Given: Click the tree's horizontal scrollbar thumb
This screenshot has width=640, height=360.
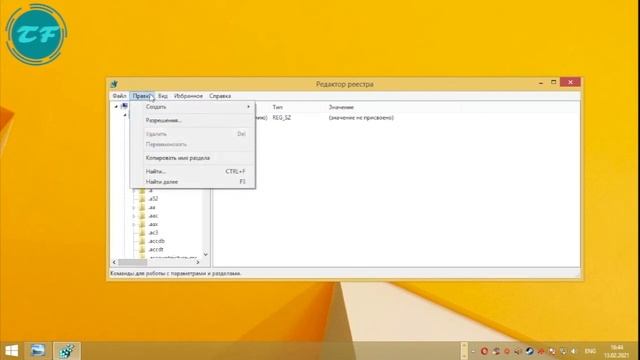Looking at the screenshot, I should coord(132,262).
